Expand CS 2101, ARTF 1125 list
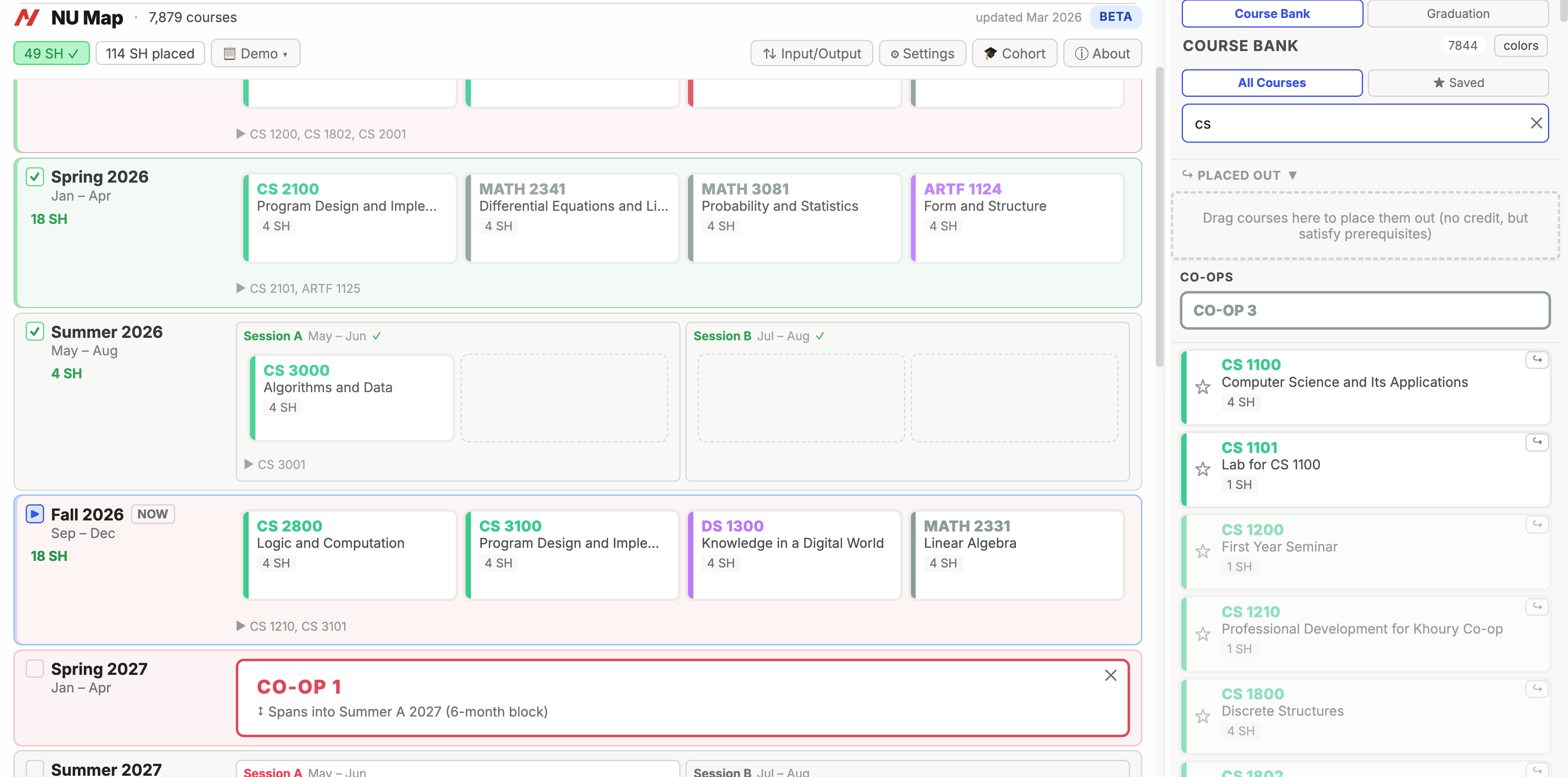 (x=298, y=289)
